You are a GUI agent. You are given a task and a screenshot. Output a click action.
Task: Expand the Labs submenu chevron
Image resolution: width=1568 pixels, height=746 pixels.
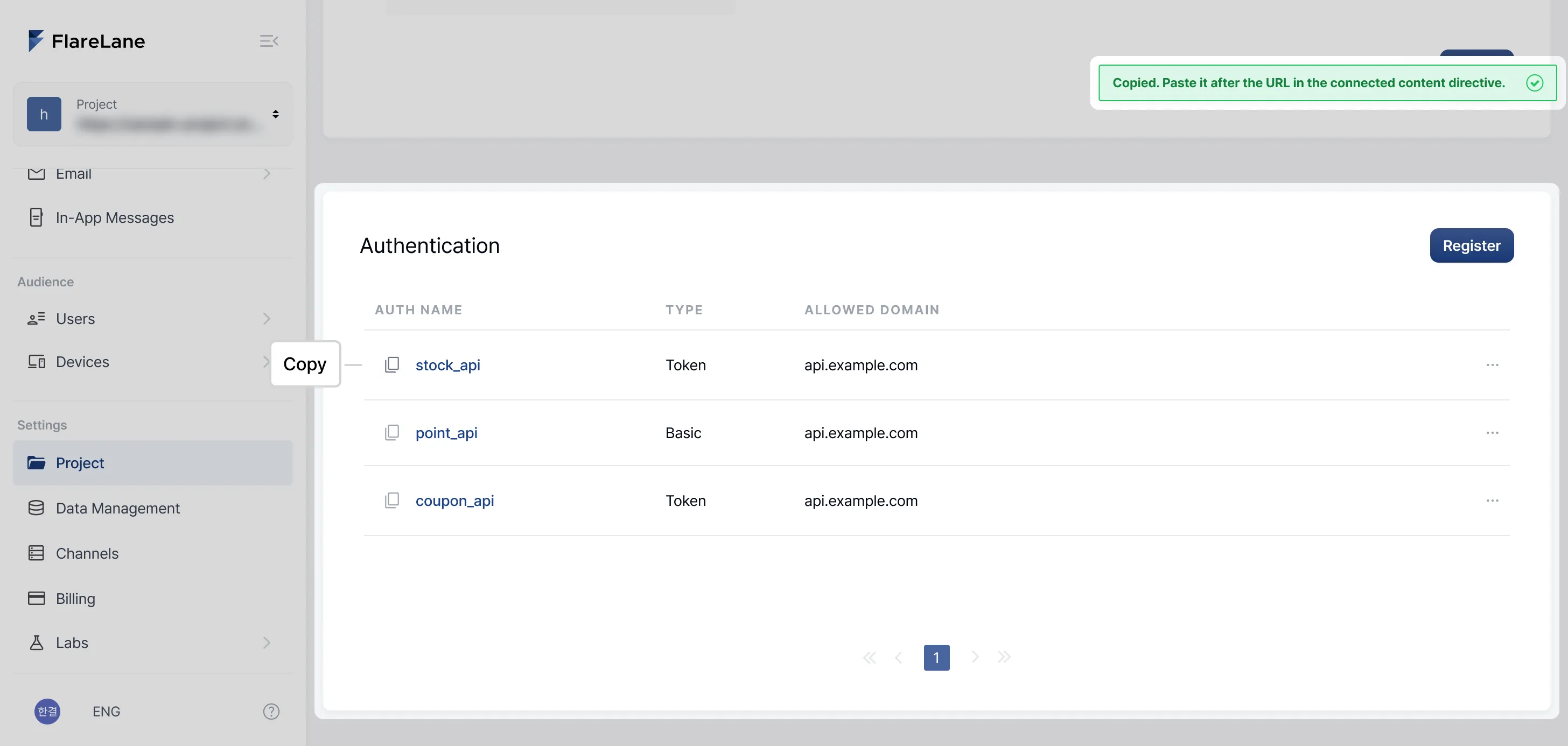click(267, 643)
